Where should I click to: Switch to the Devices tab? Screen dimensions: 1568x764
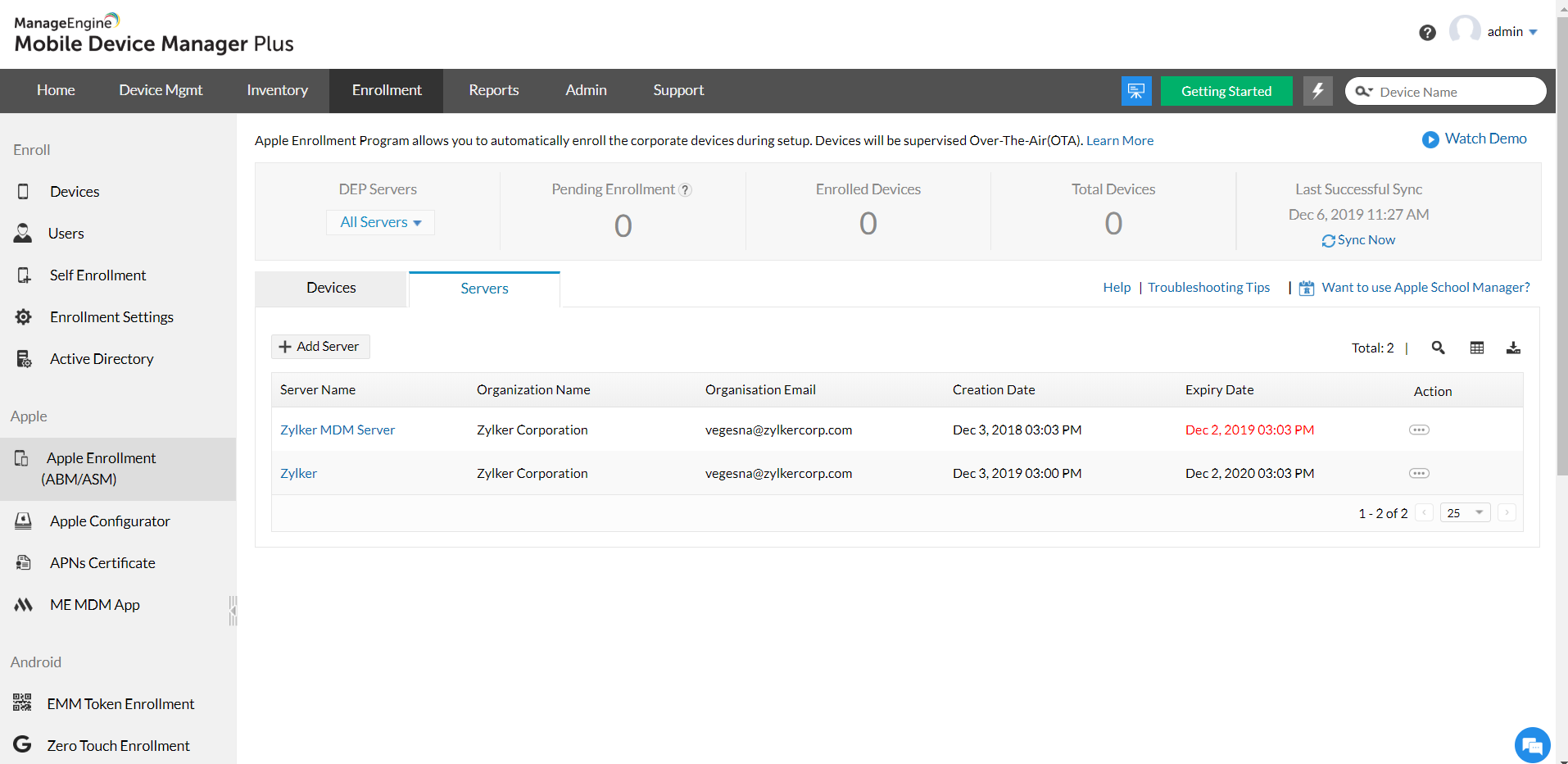[331, 288]
